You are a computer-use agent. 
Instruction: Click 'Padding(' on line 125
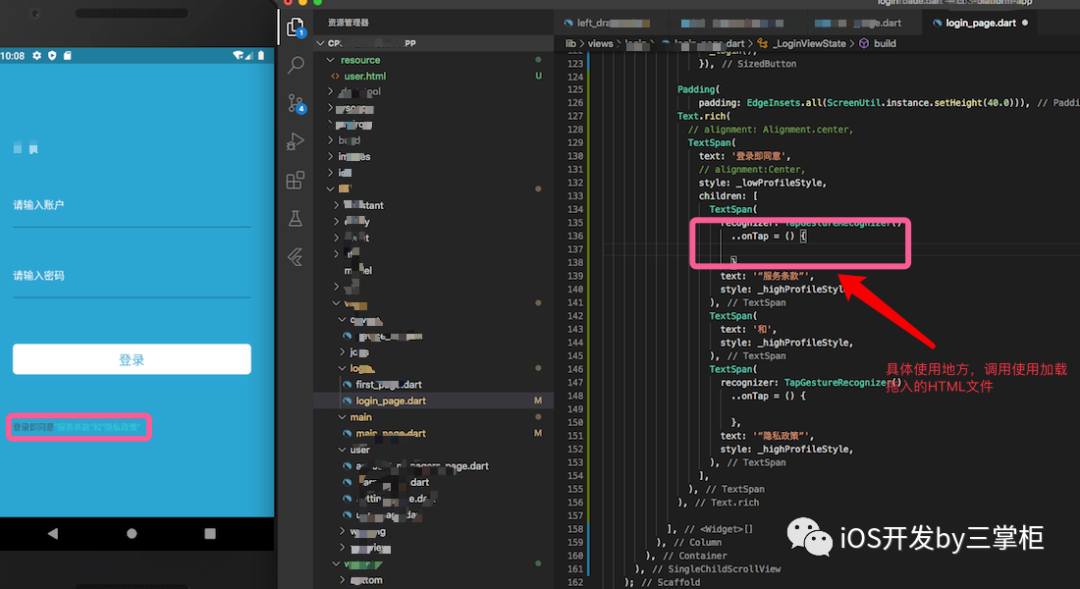(698, 89)
